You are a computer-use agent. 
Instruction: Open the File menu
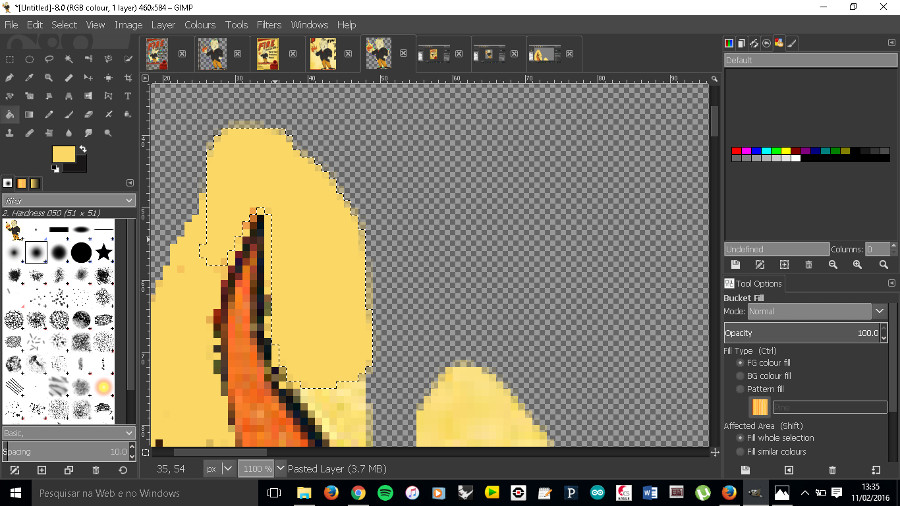pyautogui.click(x=11, y=25)
